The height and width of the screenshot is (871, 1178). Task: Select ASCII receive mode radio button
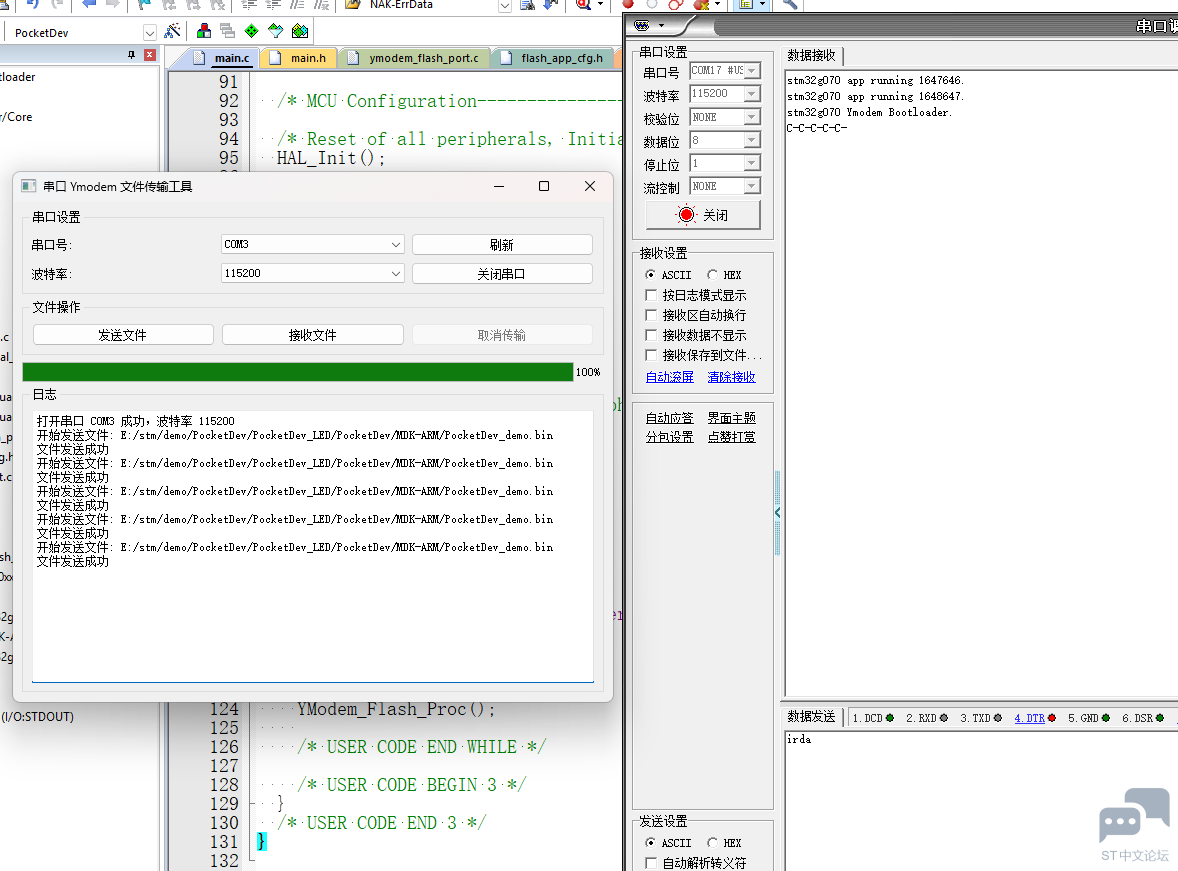pos(651,274)
